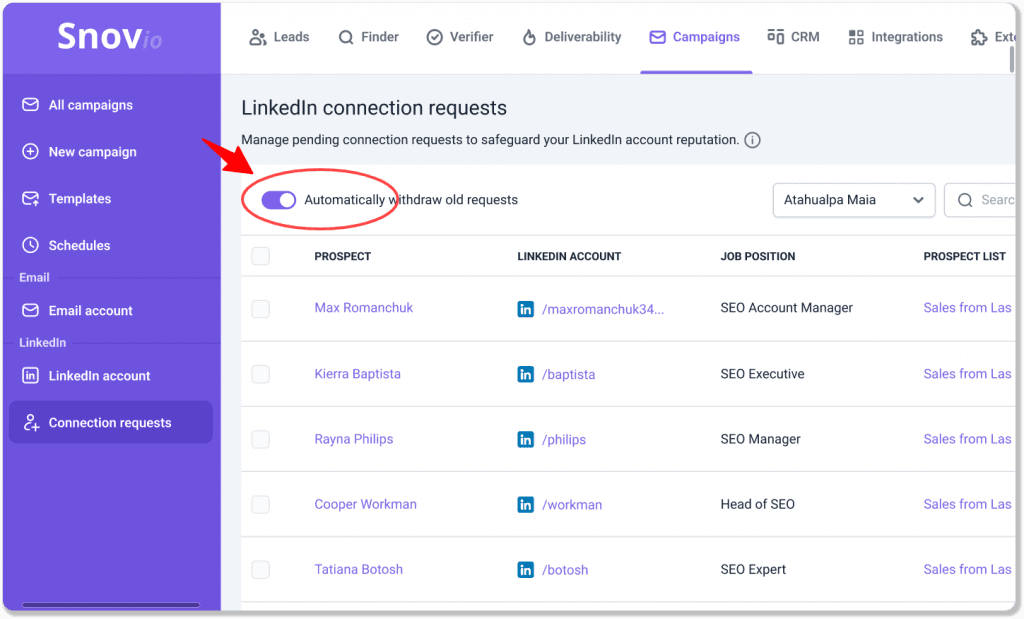Disable Automatically withdraw old requests
Image resolution: width=1024 pixels, height=619 pixels.
[x=278, y=200]
